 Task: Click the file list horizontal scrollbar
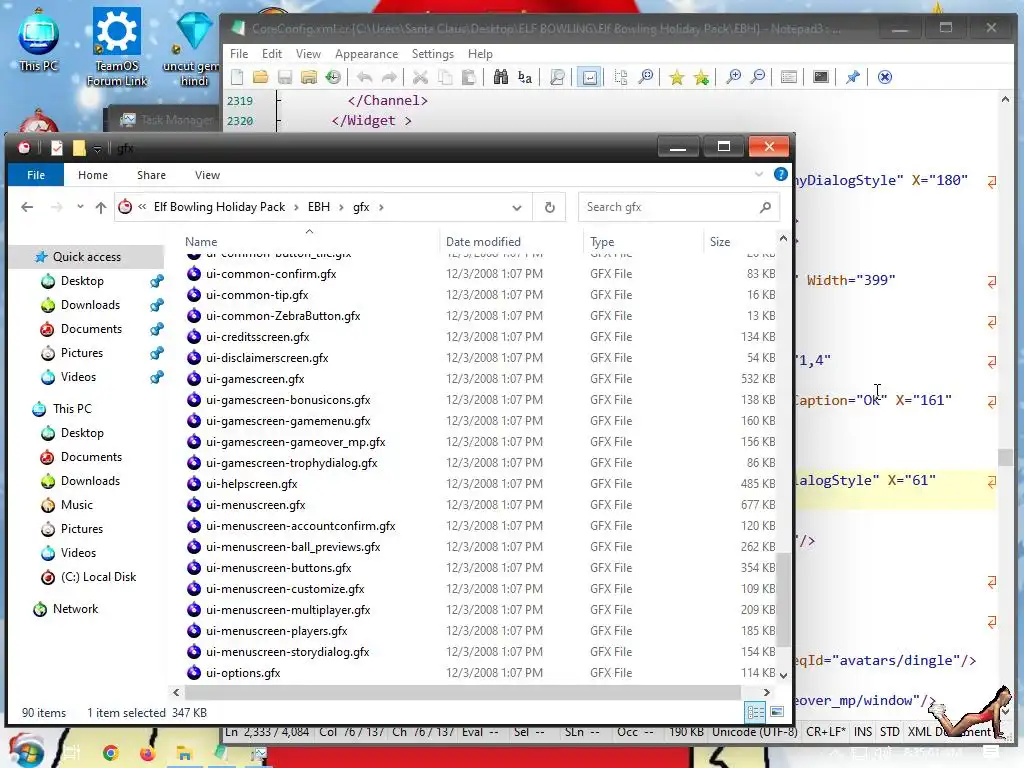point(462,692)
